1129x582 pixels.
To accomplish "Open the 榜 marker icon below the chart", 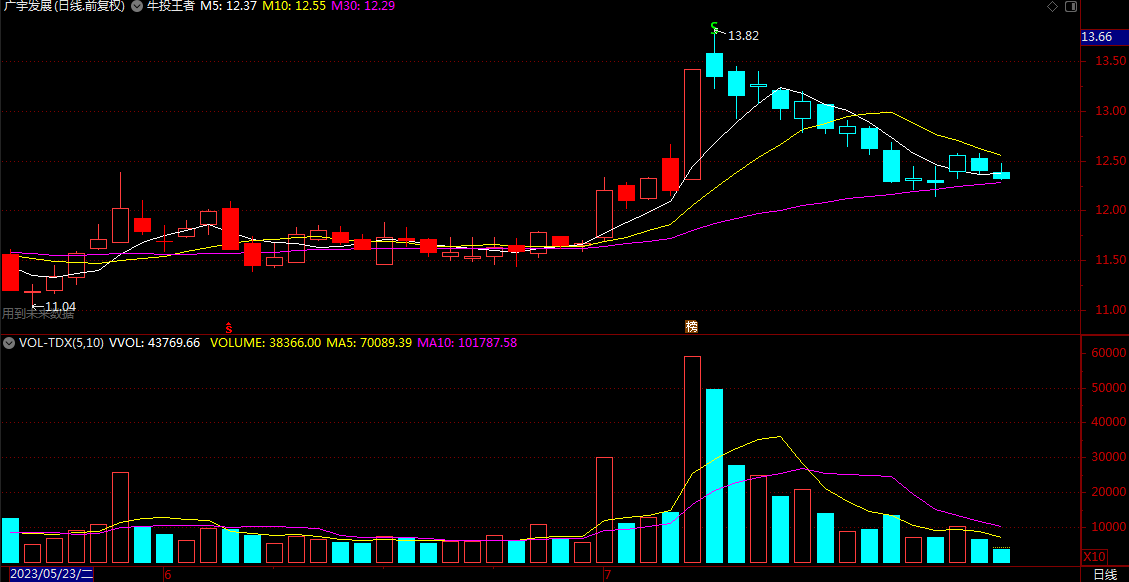I will 691,326.
